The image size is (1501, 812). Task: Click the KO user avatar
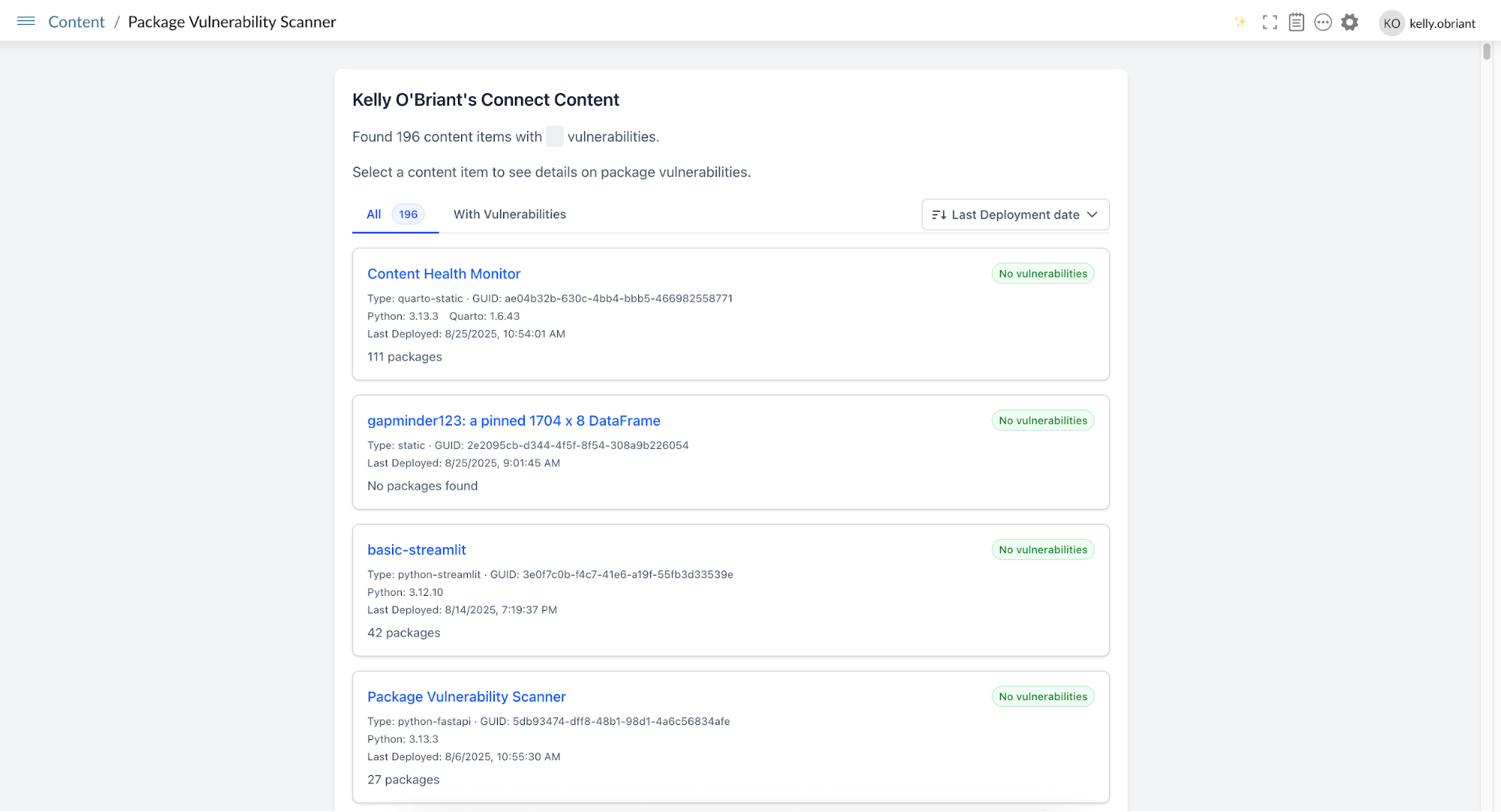tap(1391, 23)
